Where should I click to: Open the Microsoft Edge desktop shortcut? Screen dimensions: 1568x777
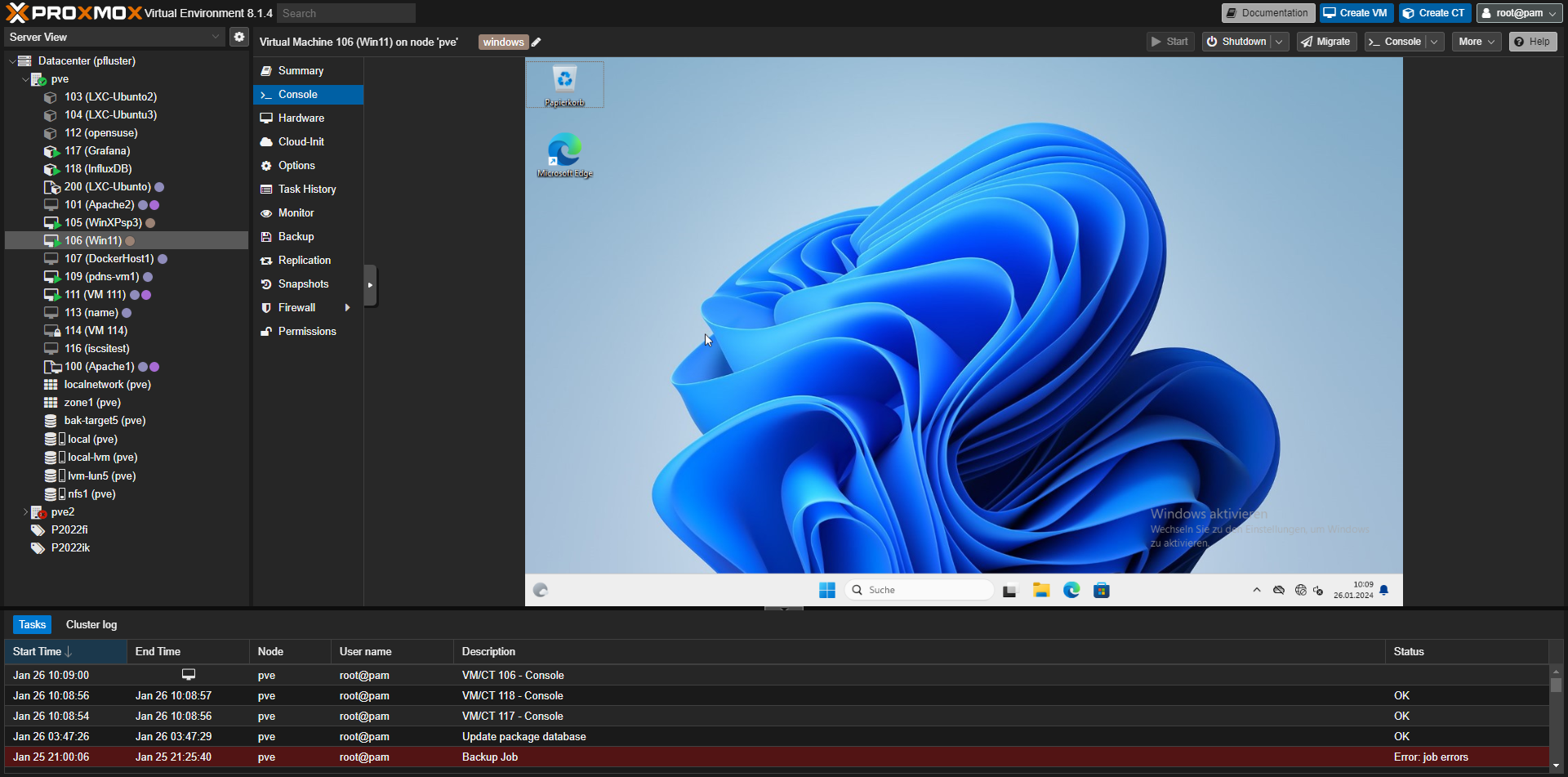564,155
